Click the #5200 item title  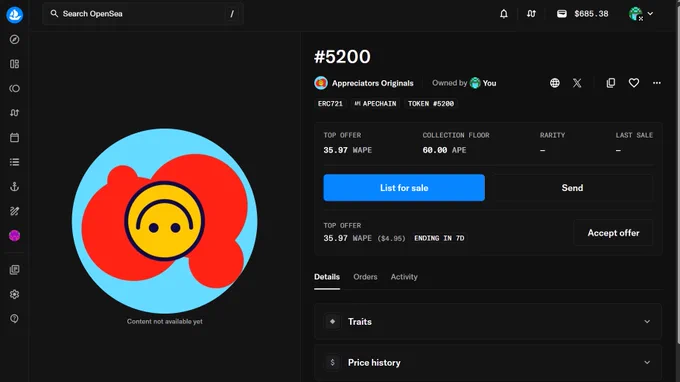pos(342,57)
